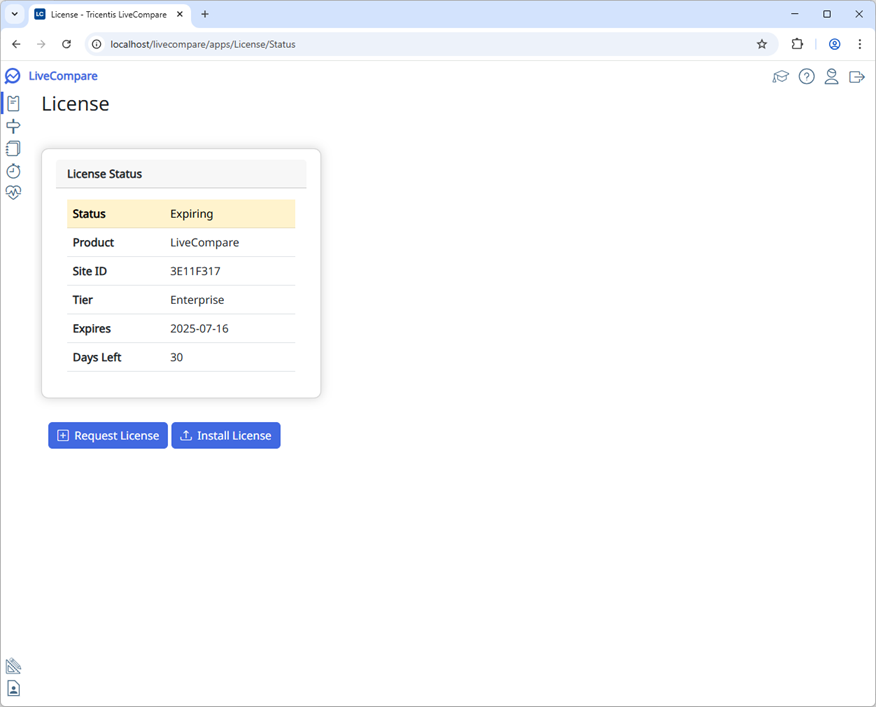Screen dimensions: 876x707
Task: Open the user profile icon in header
Action: 831,77
